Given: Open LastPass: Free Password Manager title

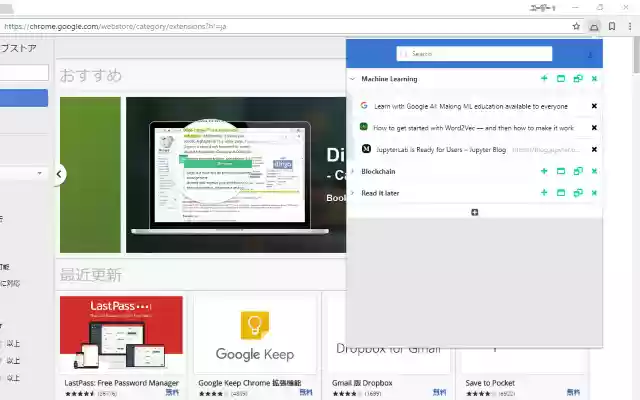Looking at the screenshot, I should point(122,383).
